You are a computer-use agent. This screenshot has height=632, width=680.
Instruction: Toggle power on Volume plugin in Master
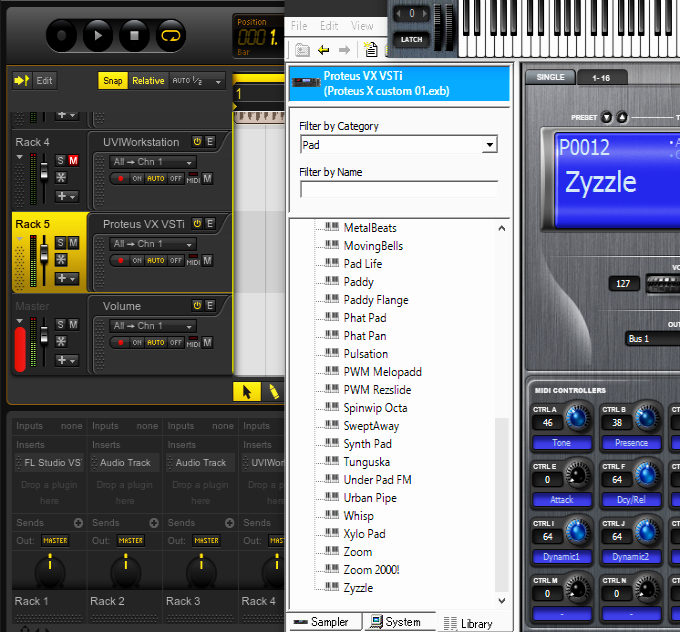(x=197, y=305)
